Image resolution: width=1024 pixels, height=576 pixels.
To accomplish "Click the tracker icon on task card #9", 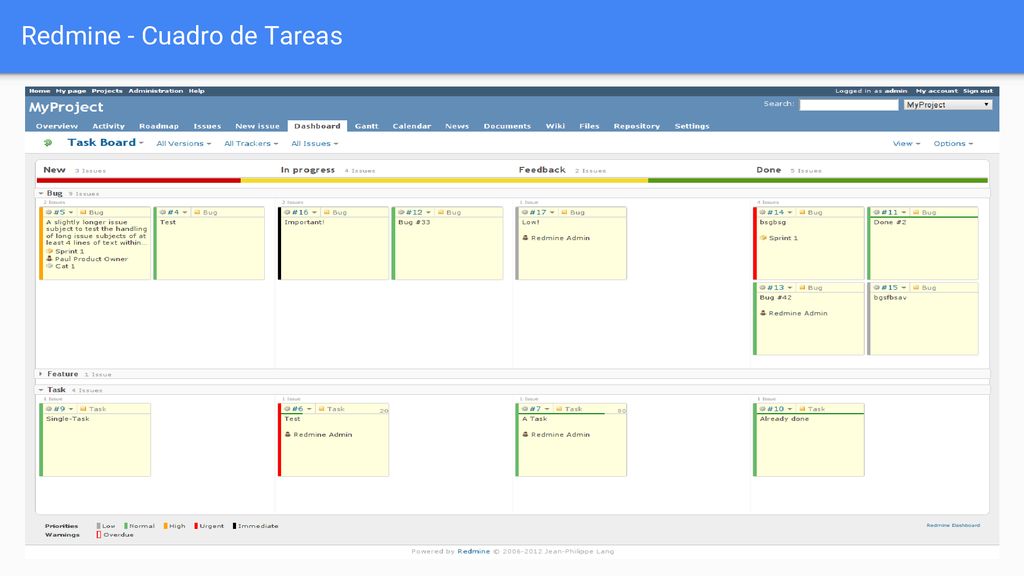I will 83,409.
